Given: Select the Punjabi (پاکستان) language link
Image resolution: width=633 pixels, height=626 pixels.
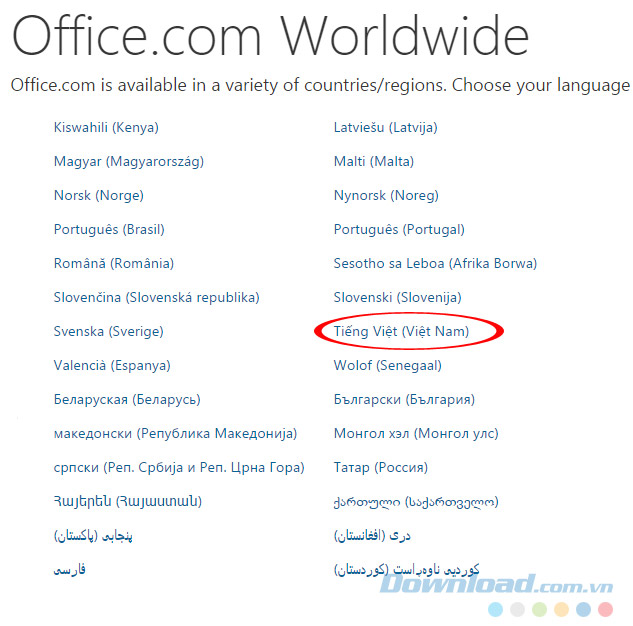Looking at the screenshot, I should click(93, 536).
